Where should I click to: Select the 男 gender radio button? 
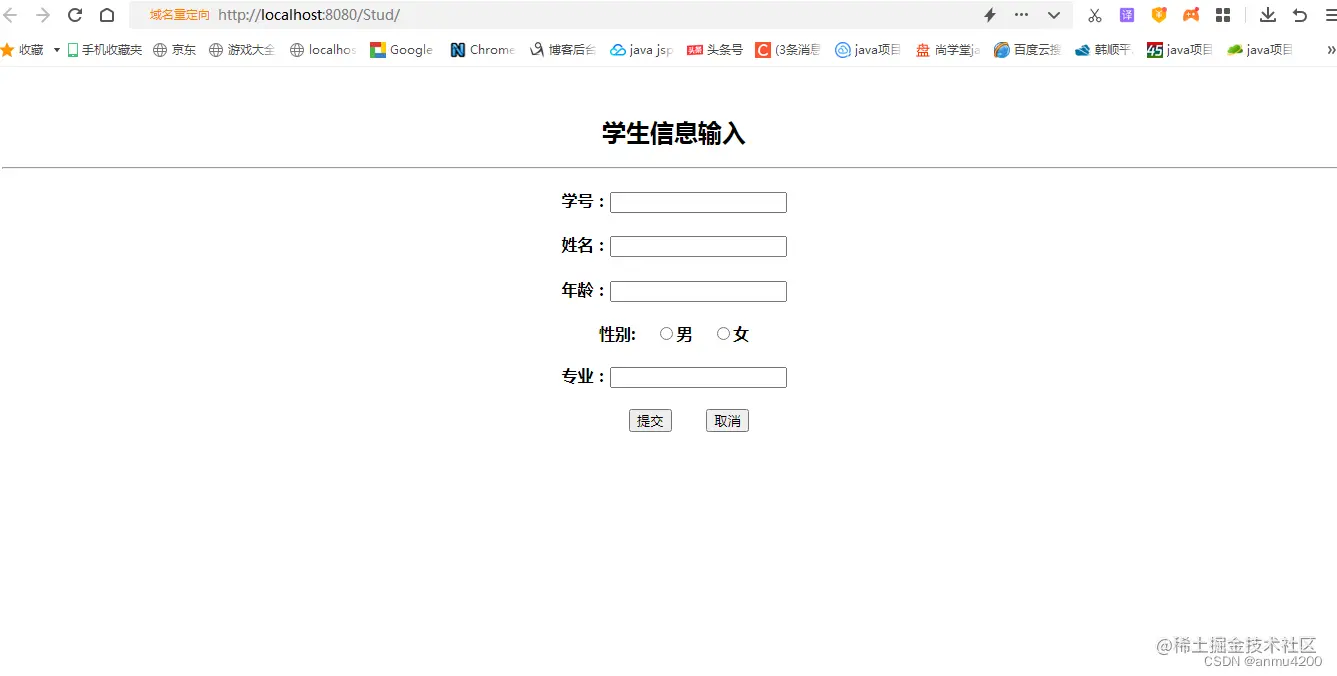pos(666,333)
